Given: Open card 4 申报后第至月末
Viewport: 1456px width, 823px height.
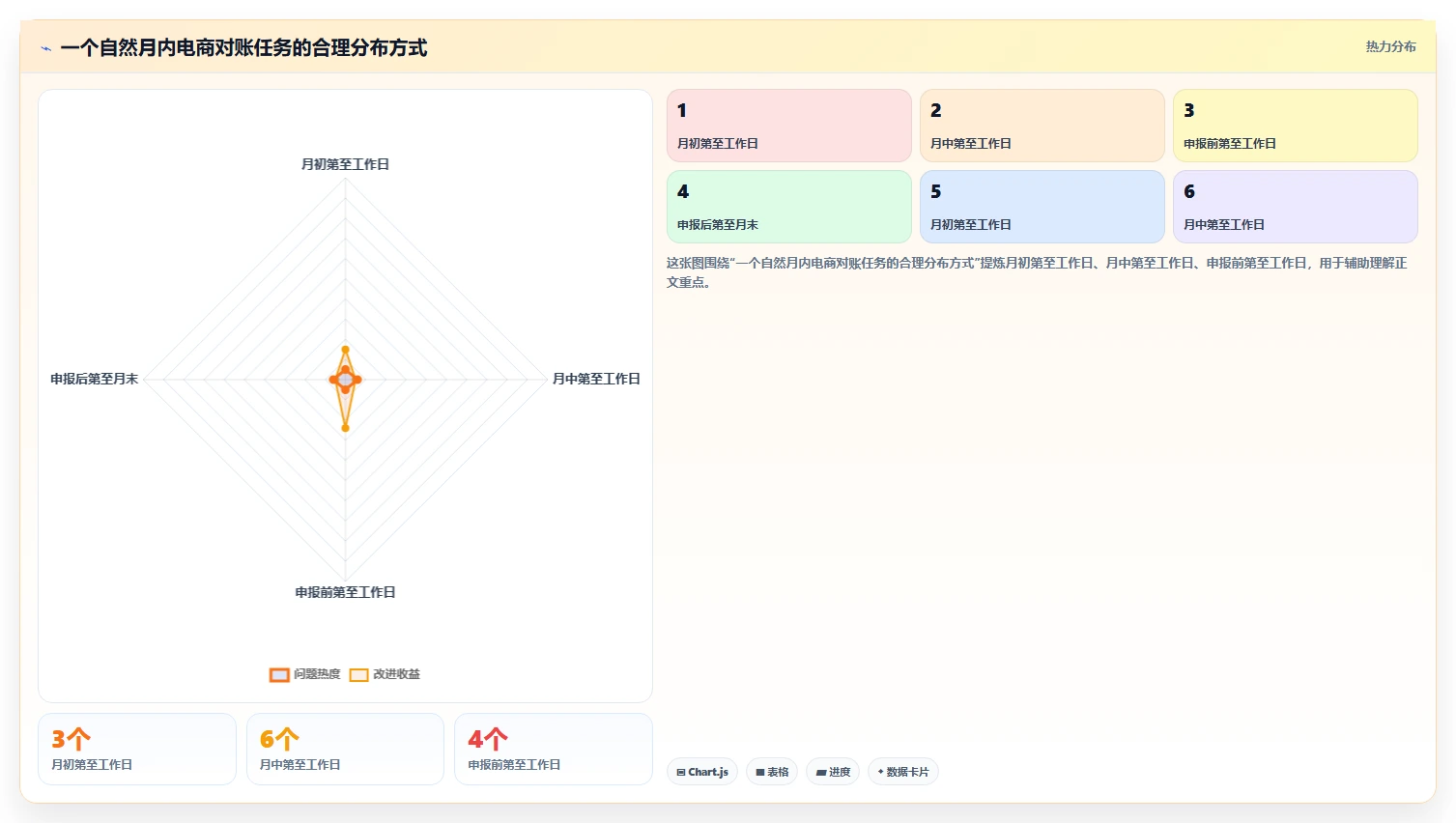Looking at the screenshot, I should click(789, 207).
